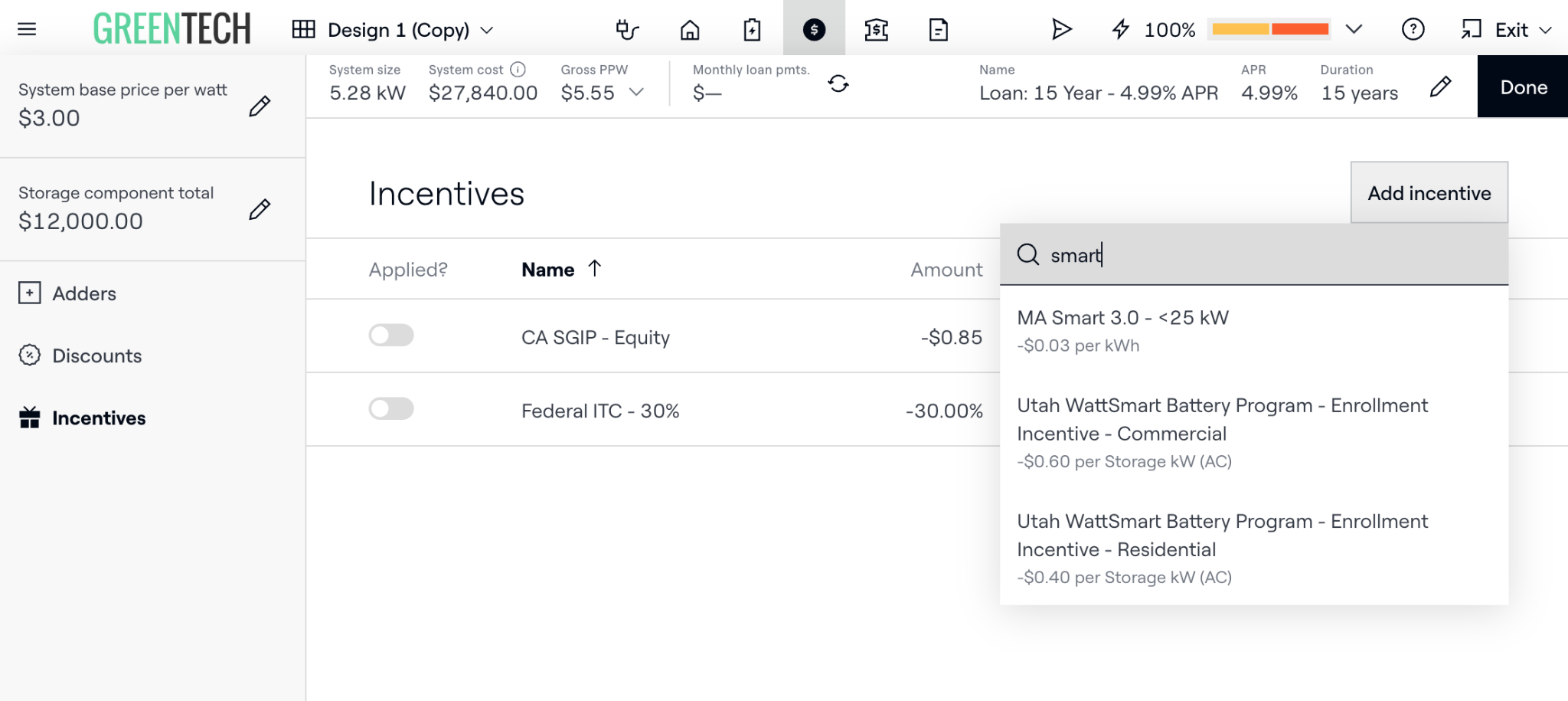
Task: Click the search magnifier icon
Action: [x=1027, y=254]
